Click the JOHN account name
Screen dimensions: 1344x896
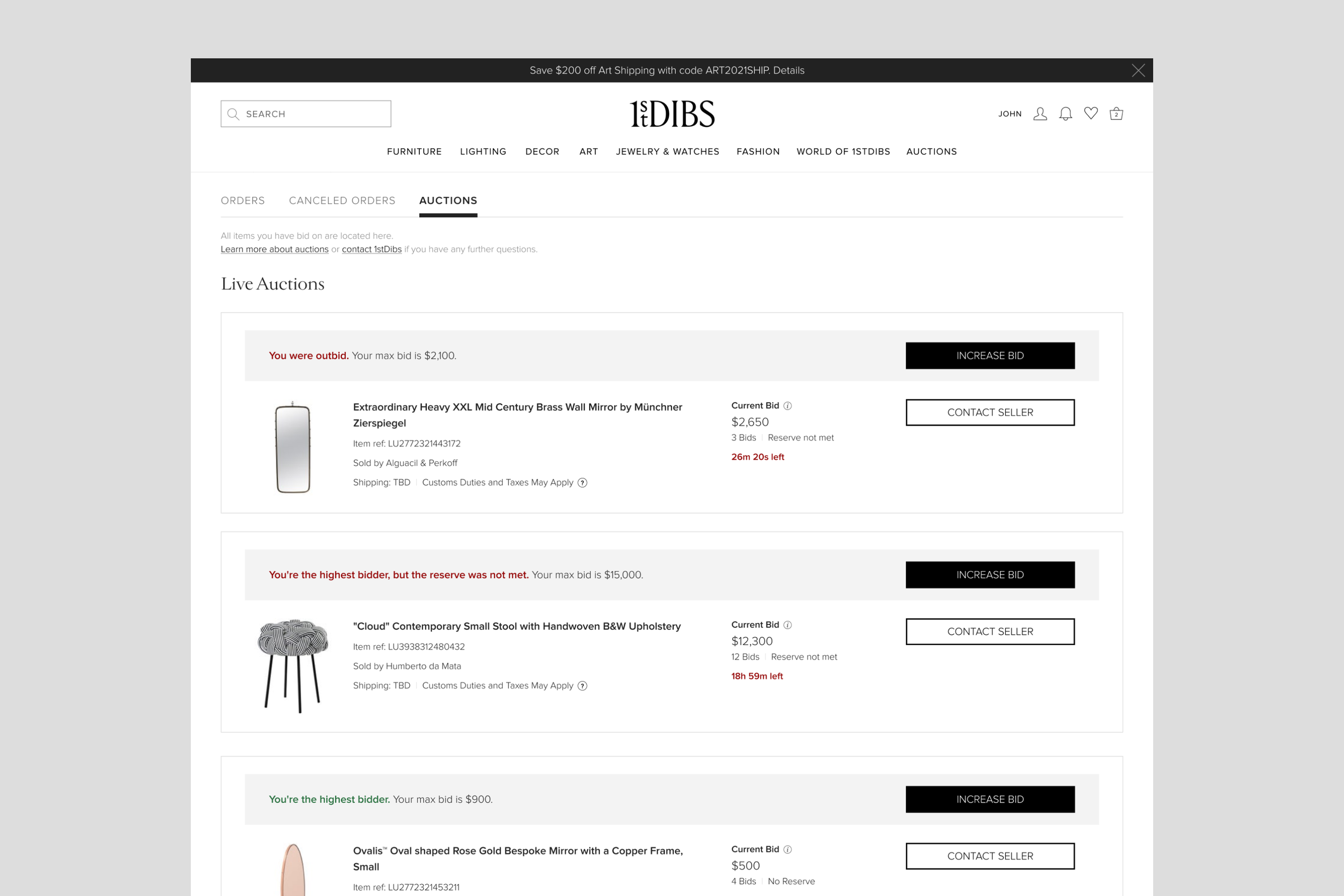click(x=1010, y=114)
